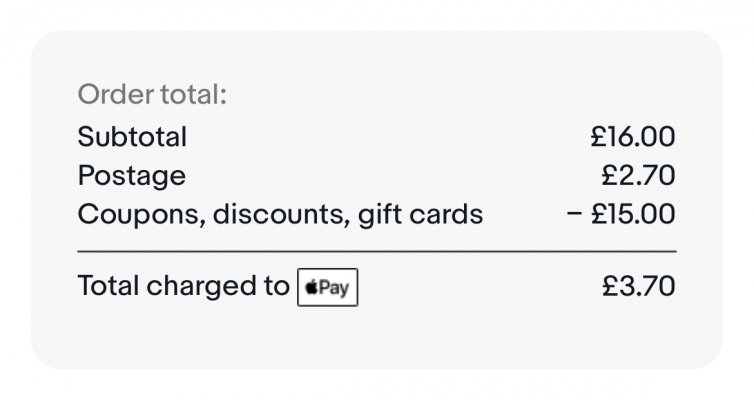Click the pound sign in £16.00
This screenshot has height=400, width=754.
tap(598, 136)
